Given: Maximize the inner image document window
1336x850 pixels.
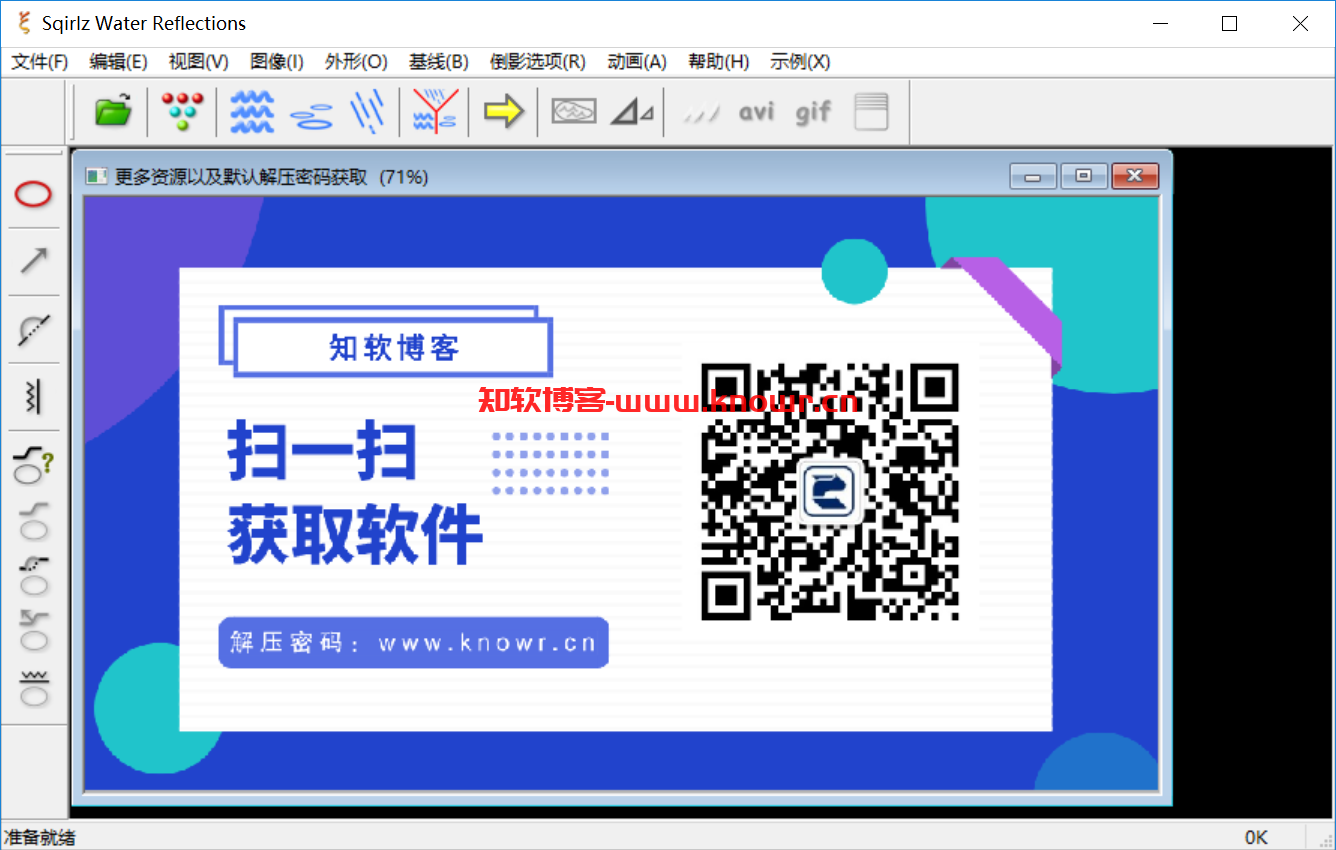Looking at the screenshot, I should coord(1083,176).
